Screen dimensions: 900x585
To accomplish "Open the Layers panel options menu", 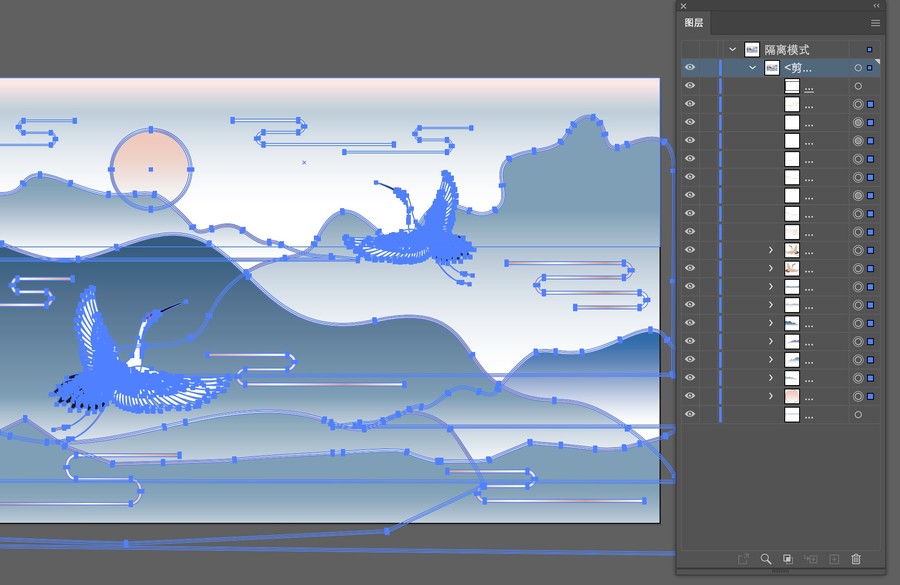I will click(x=875, y=23).
